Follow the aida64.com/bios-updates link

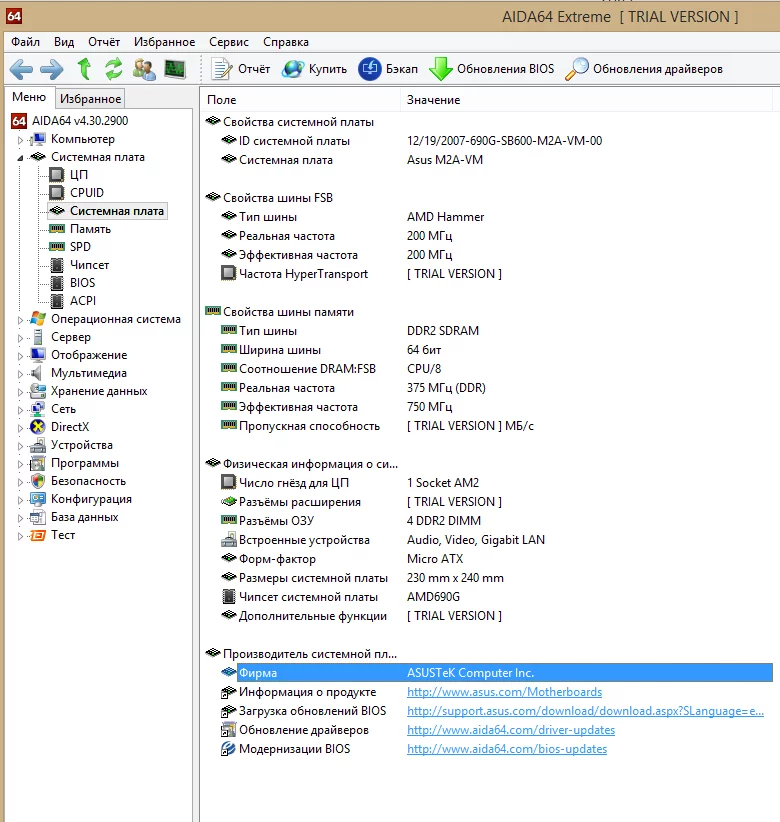point(506,749)
